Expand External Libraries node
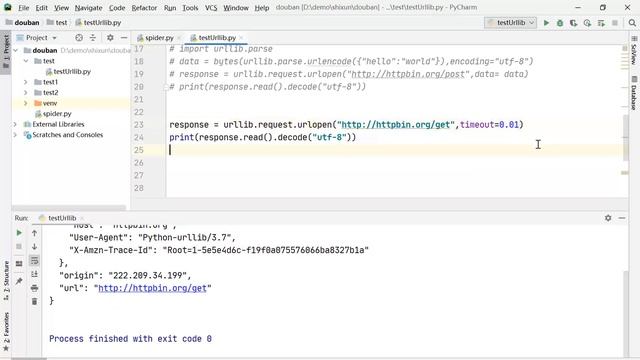The width and height of the screenshot is (640, 360). coord(16,124)
